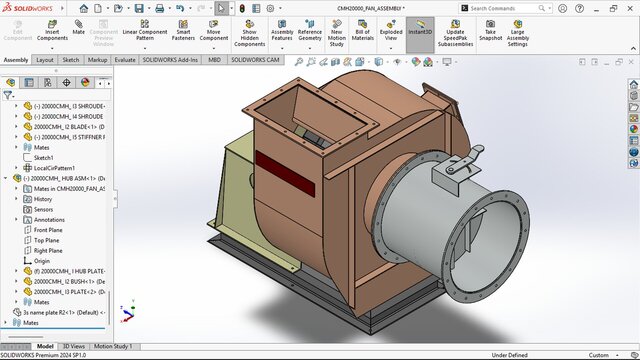640x360 pixels.
Task: Start a New Motion Study
Action: [337, 33]
